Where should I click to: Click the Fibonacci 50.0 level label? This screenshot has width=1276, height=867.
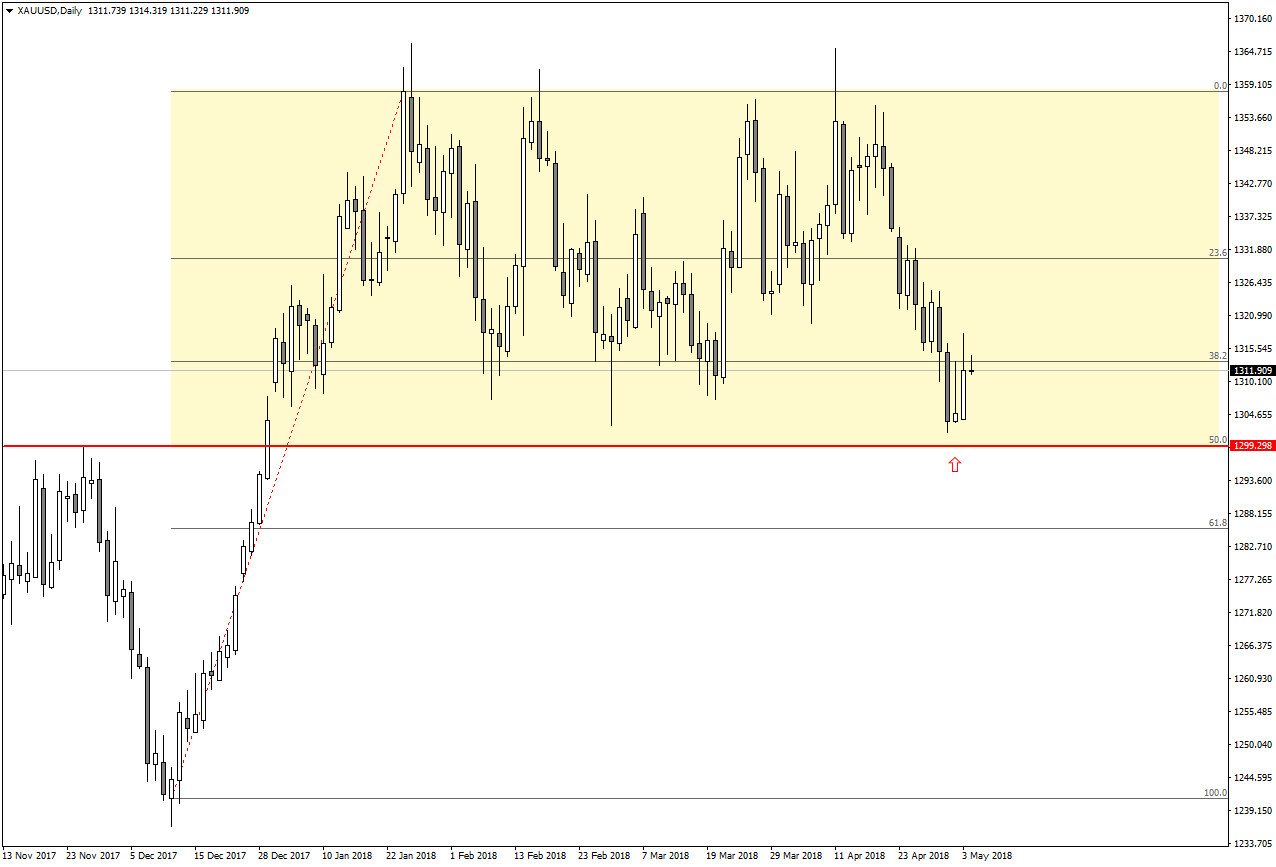(1218, 439)
